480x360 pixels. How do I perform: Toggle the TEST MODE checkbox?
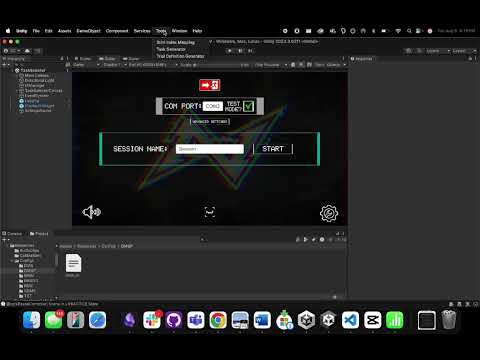[248, 106]
